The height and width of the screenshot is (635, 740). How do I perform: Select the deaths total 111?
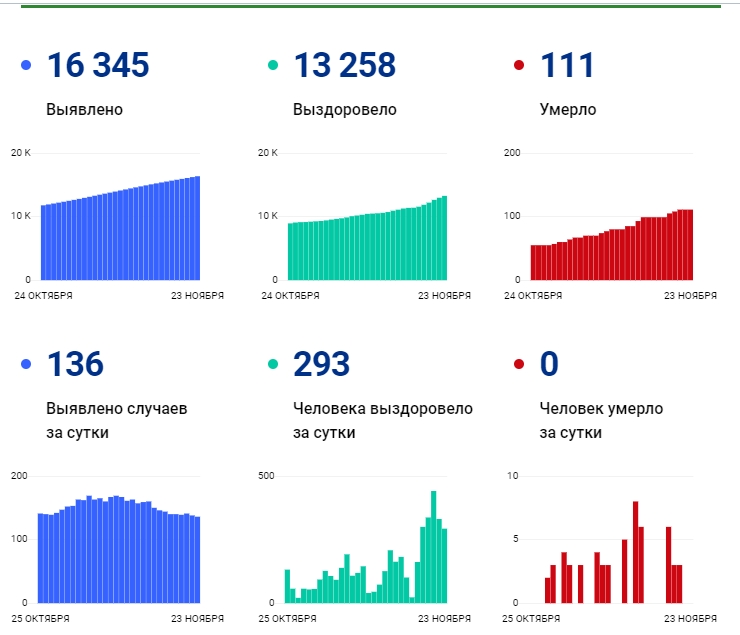point(567,65)
